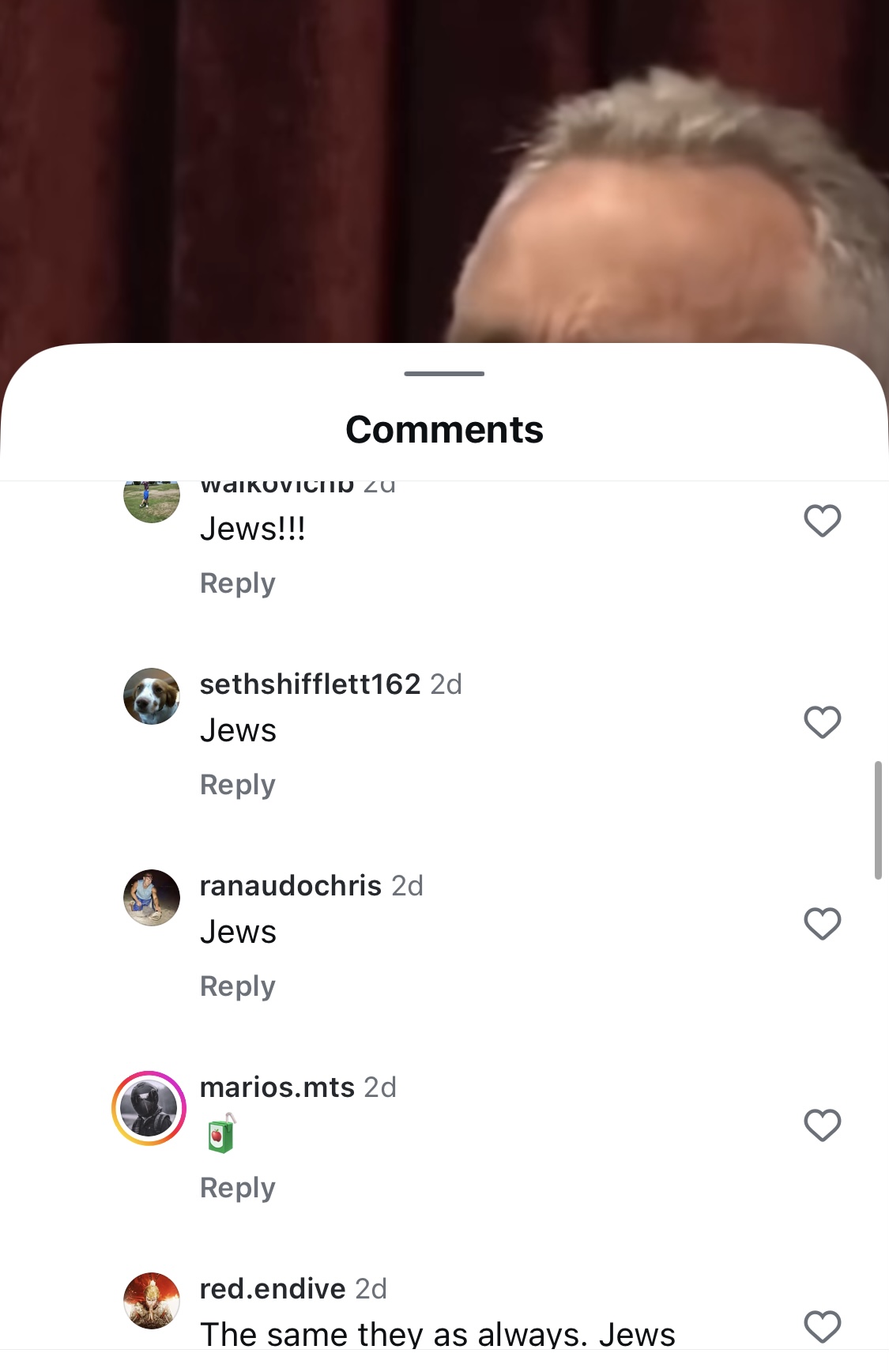This screenshot has width=889, height=1372.
Task: Open sethshifflett162's dog profile picture
Action: (x=152, y=696)
